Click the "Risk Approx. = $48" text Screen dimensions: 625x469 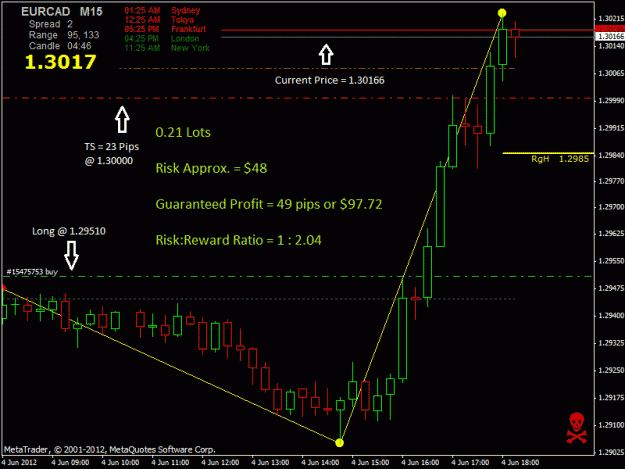(211, 168)
